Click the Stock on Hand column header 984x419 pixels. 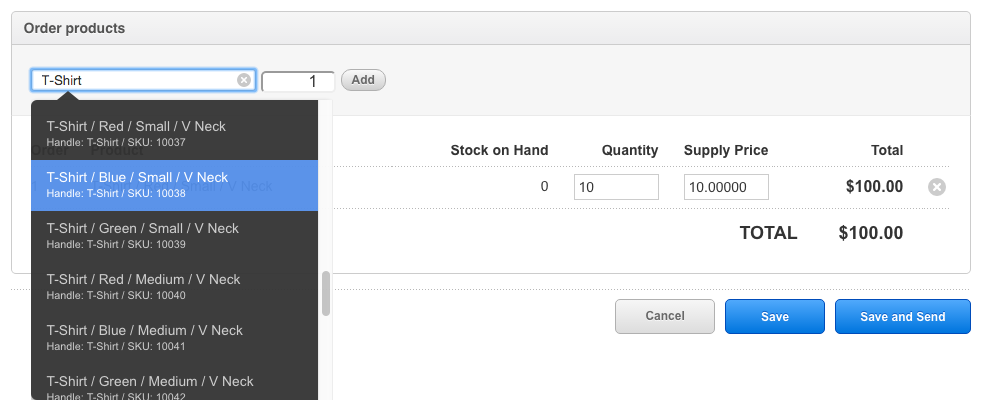point(500,151)
